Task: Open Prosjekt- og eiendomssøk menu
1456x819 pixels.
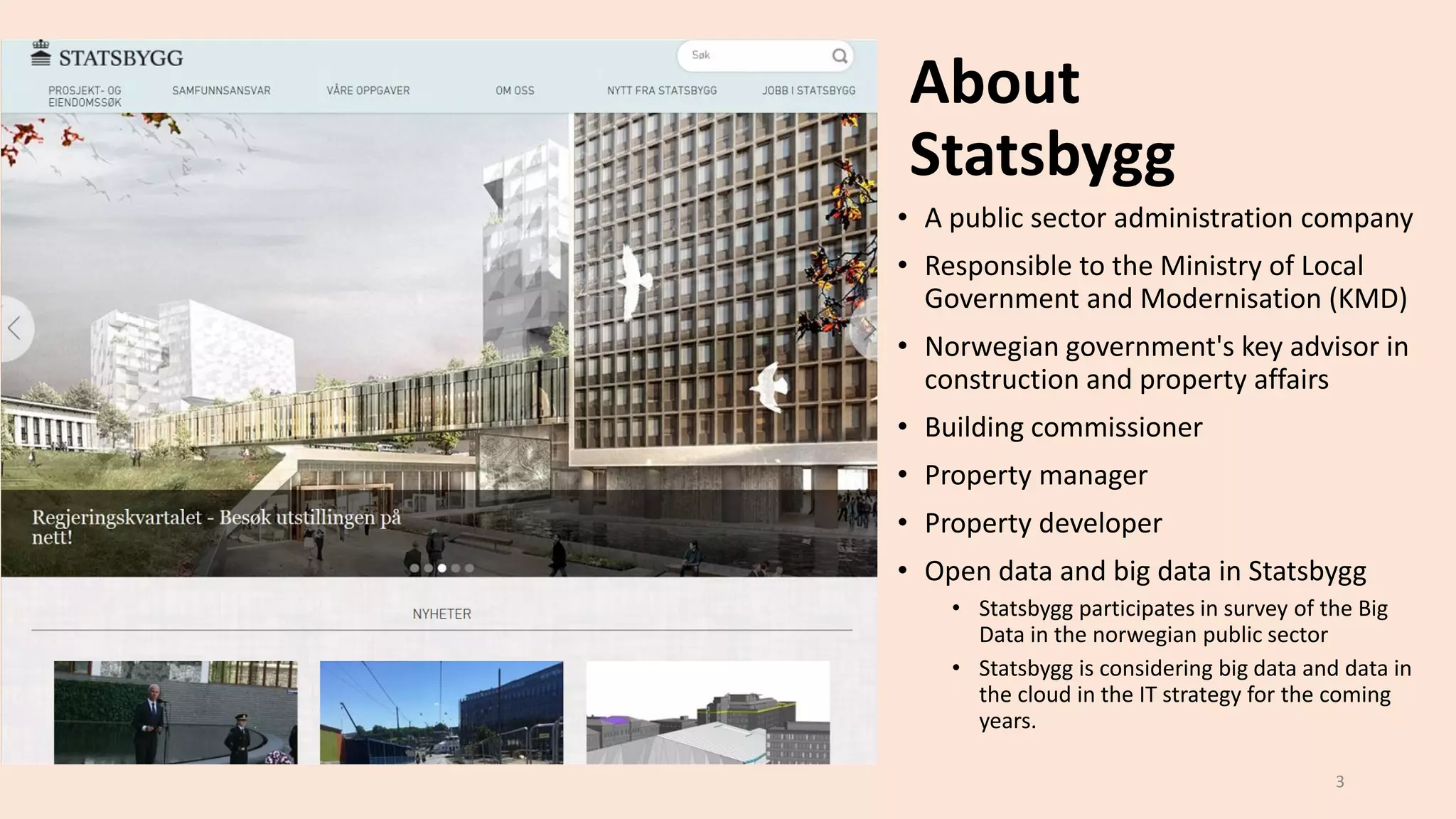Action: pyautogui.click(x=85, y=96)
